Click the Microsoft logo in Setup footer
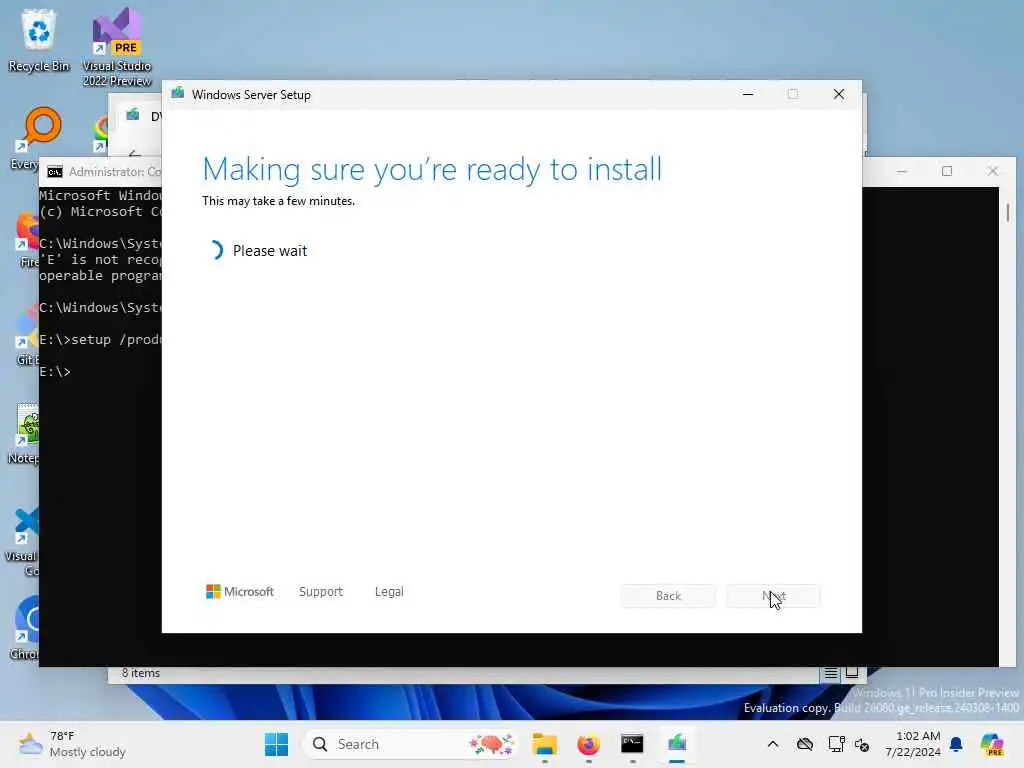The height and width of the screenshot is (768, 1024). tap(240, 592)
